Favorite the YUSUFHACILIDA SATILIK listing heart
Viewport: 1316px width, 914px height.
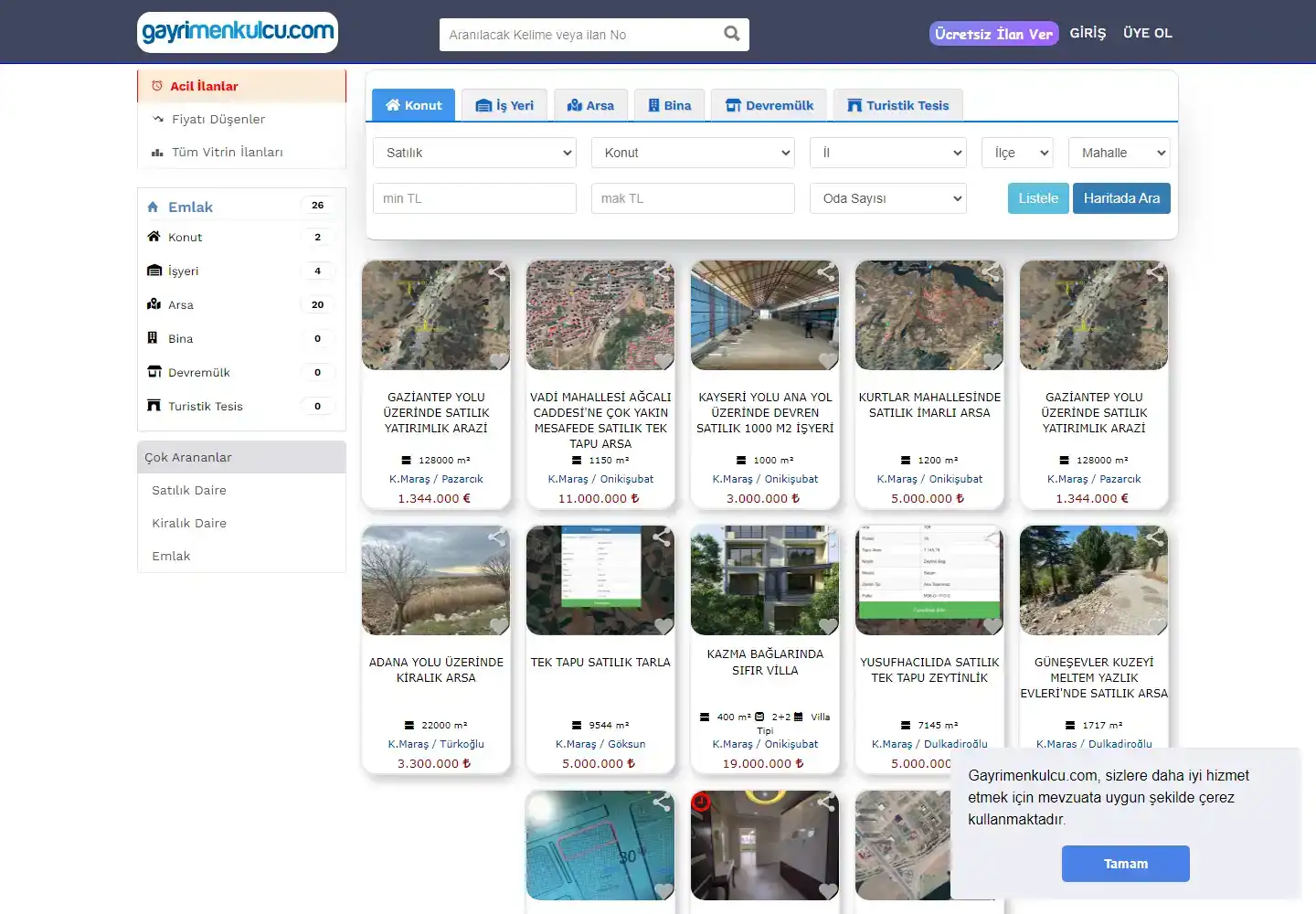tap(992, 625)
